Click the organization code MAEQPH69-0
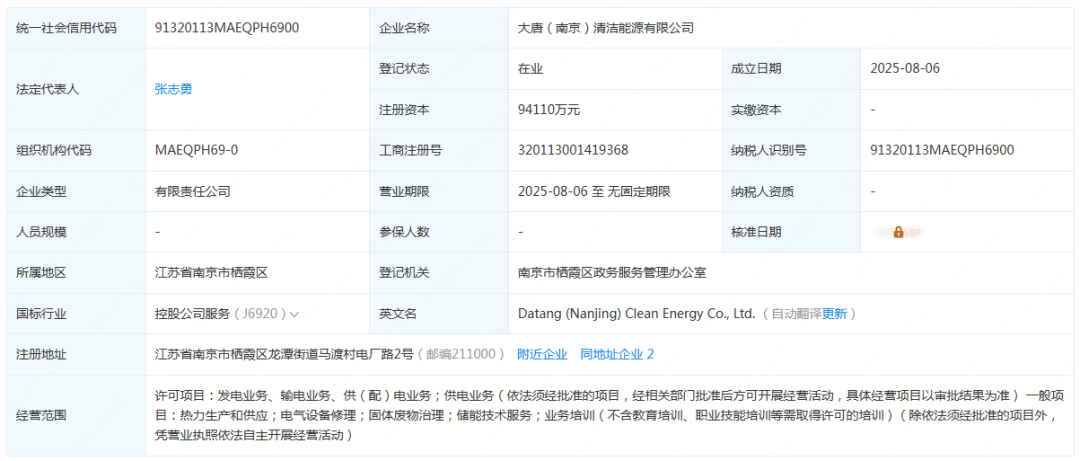The image size is (1080, 461). [197, 150]
